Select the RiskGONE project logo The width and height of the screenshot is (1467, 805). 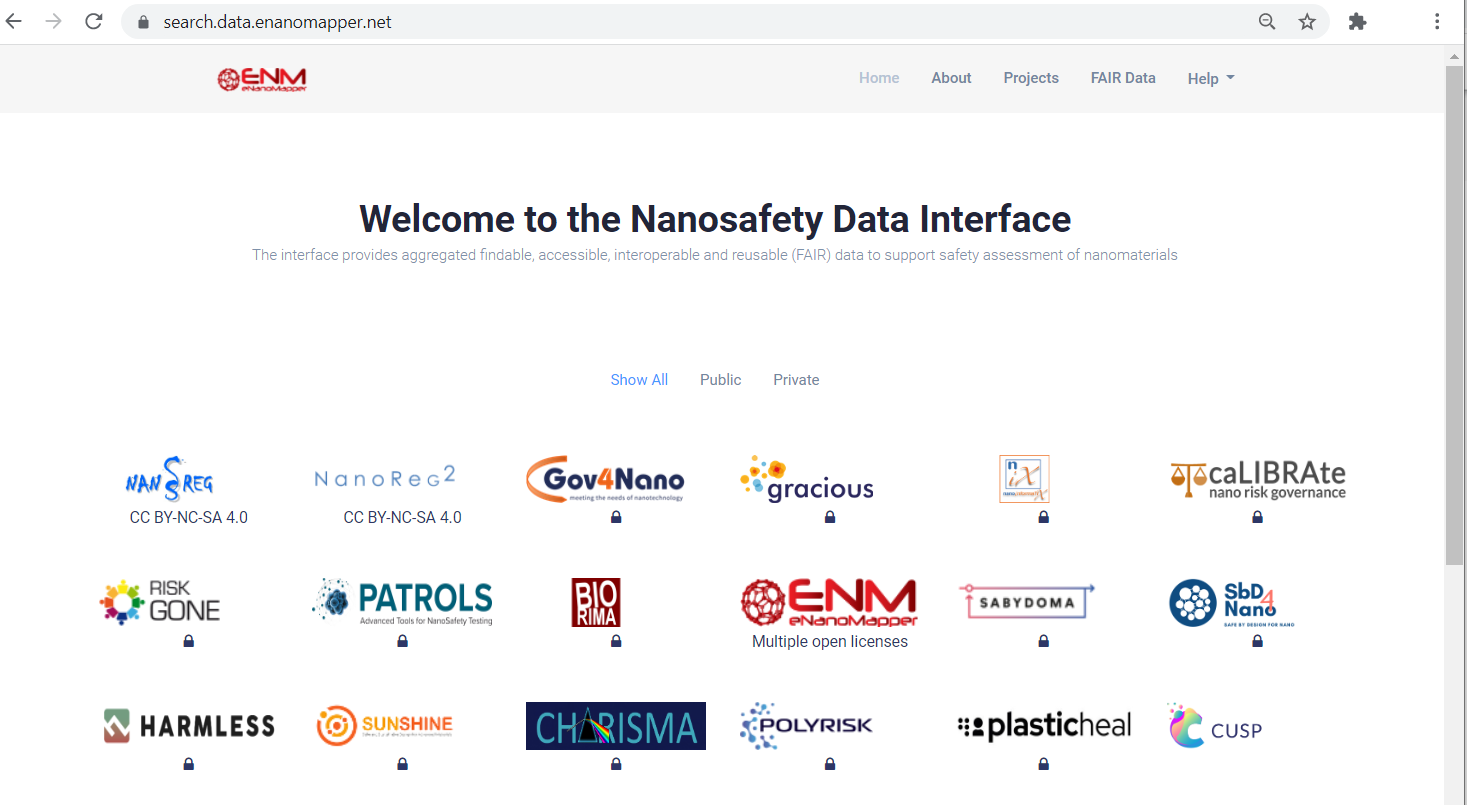(x=160, y=602)
